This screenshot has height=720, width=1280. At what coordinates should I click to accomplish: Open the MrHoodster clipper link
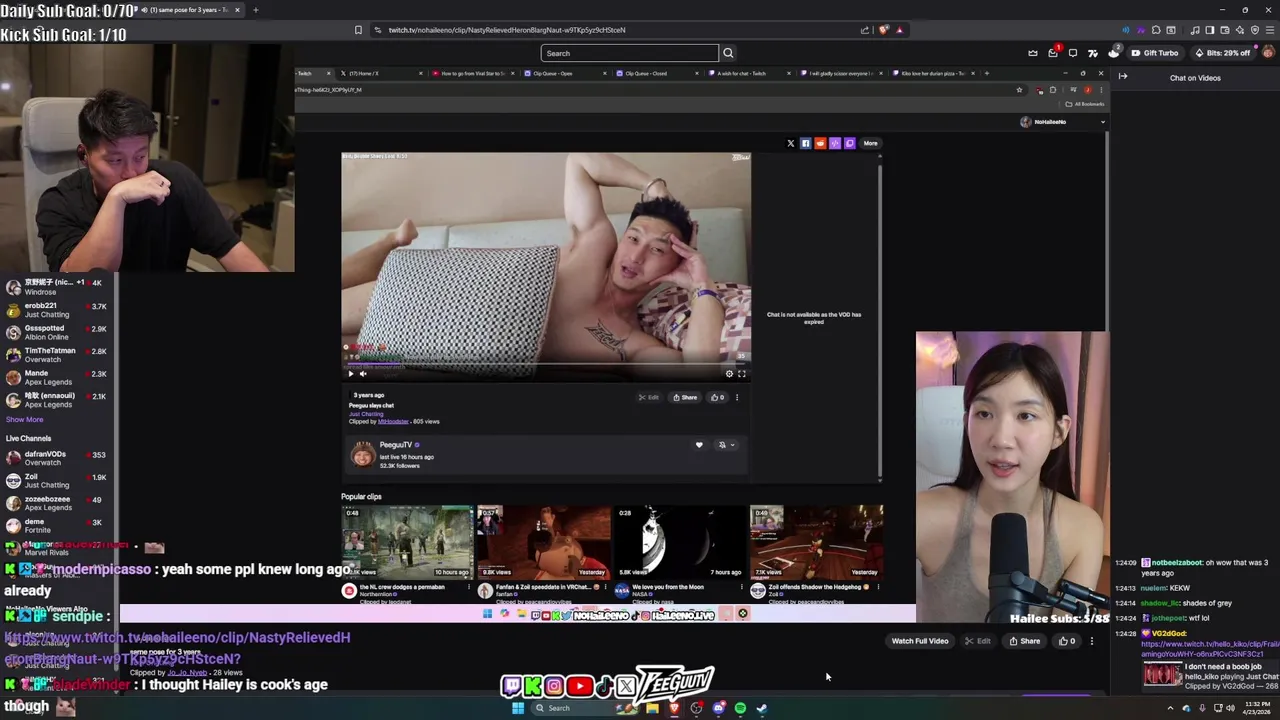pyautogui.click(x=392, y=422)
